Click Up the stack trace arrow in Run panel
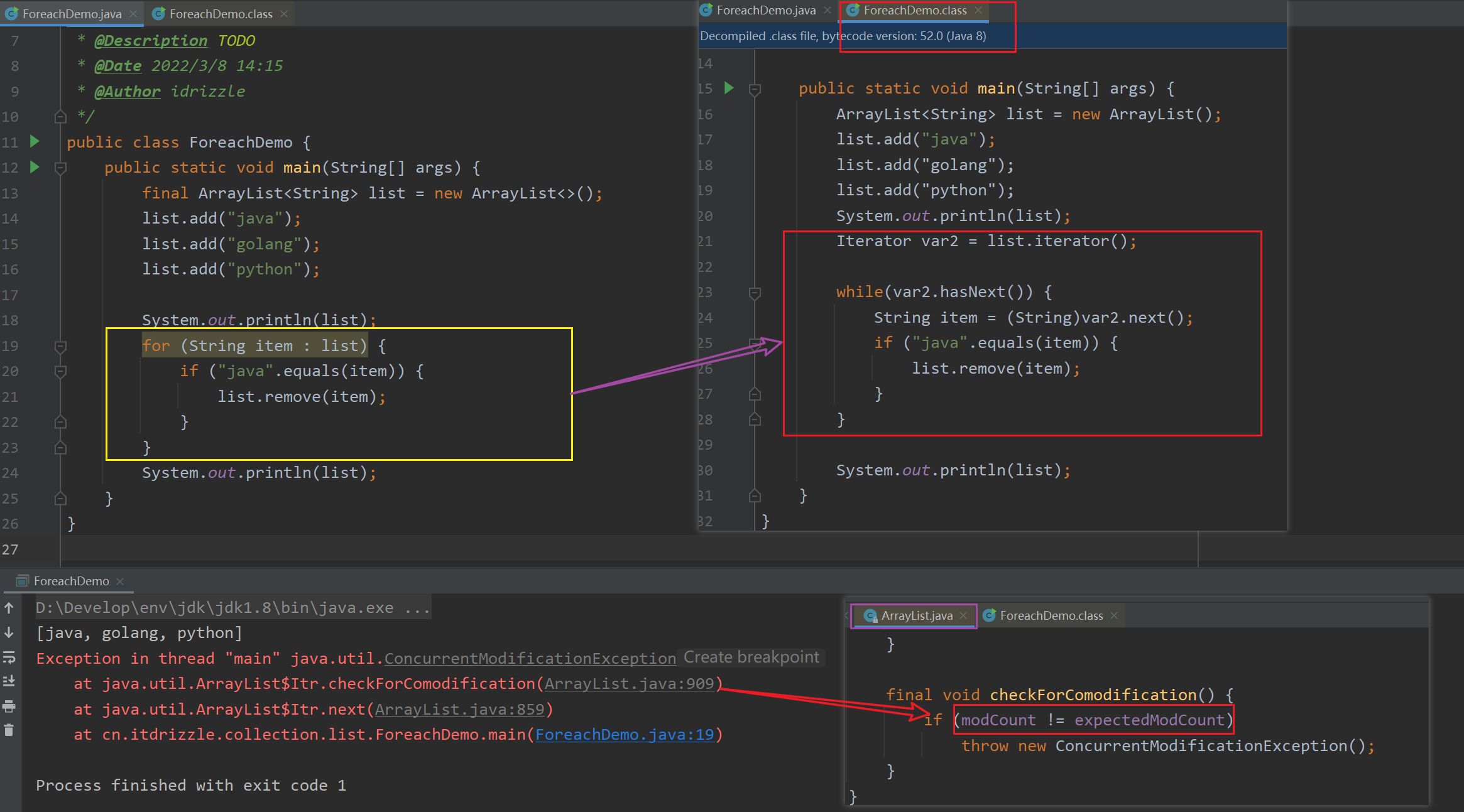This screenshot has width=1464, height=812. pos(9,608)
